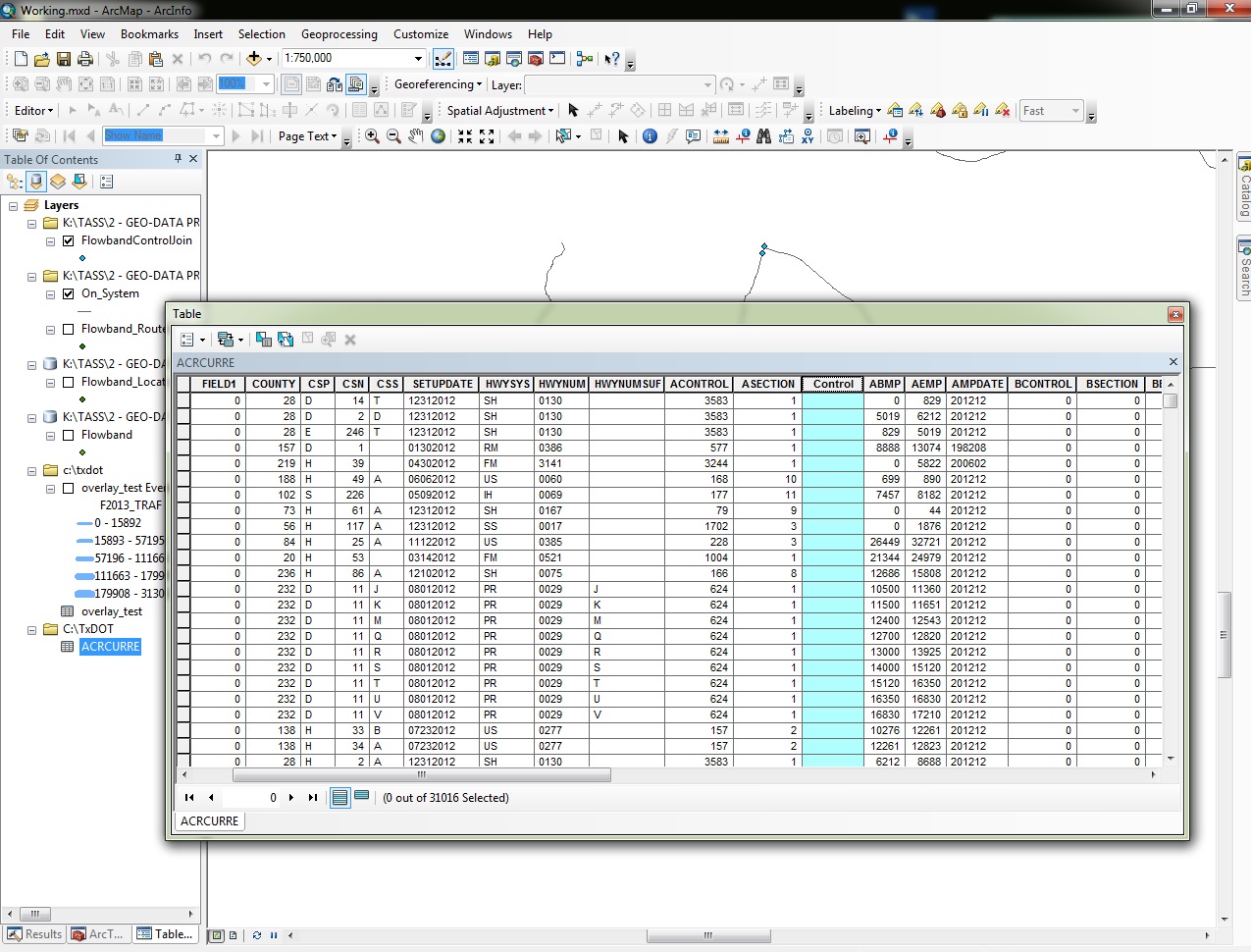Open the Bookmarks menu
1251x952 pixels.
pyautogui.click(x=150, y=34)
